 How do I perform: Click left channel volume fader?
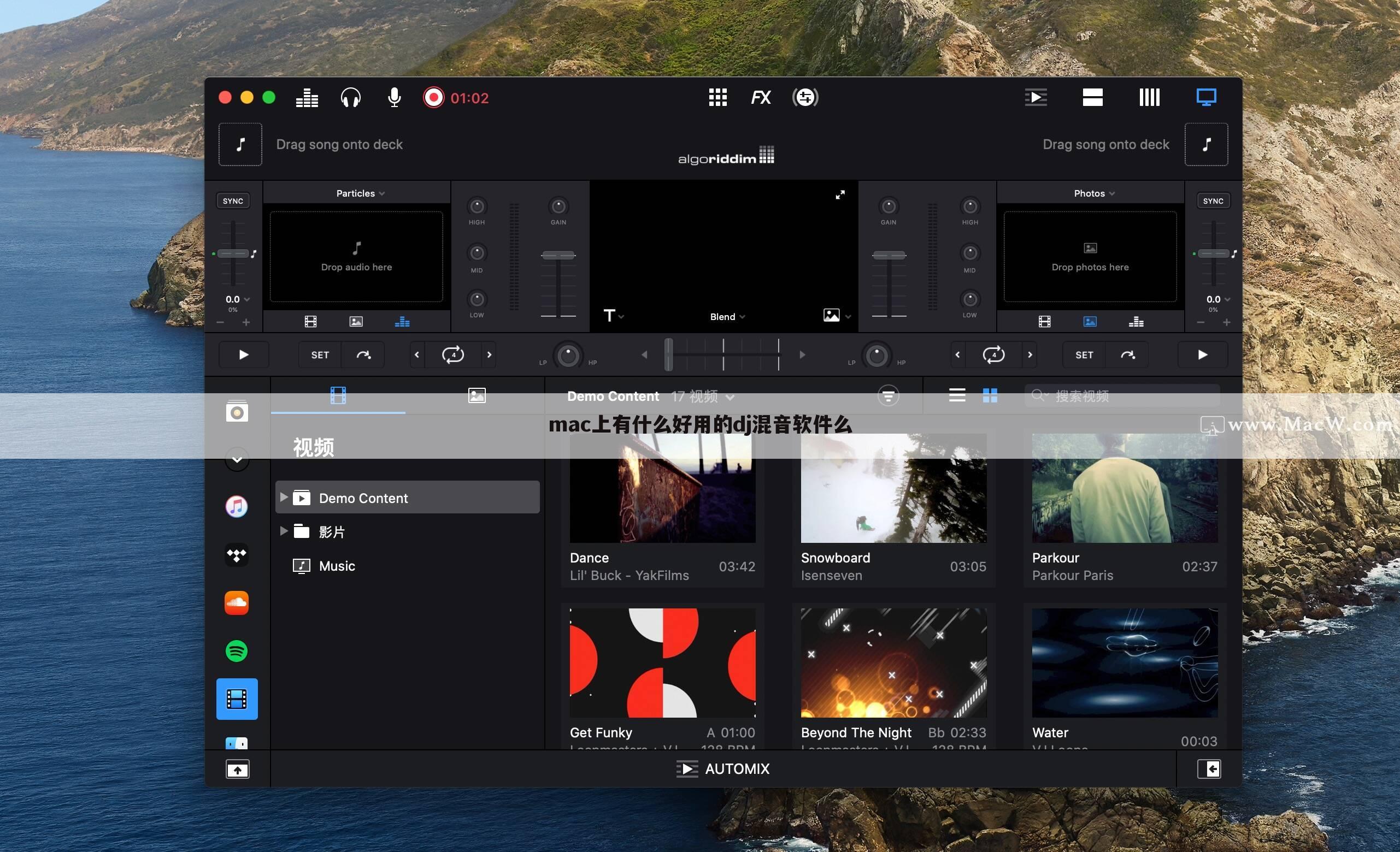(558, 255)
